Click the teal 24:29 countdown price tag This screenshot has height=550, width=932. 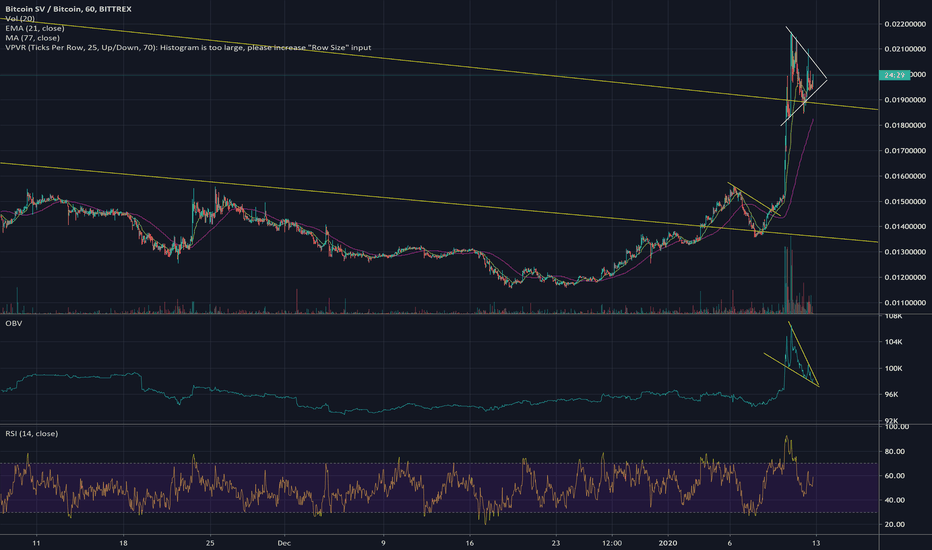point(895,75)
